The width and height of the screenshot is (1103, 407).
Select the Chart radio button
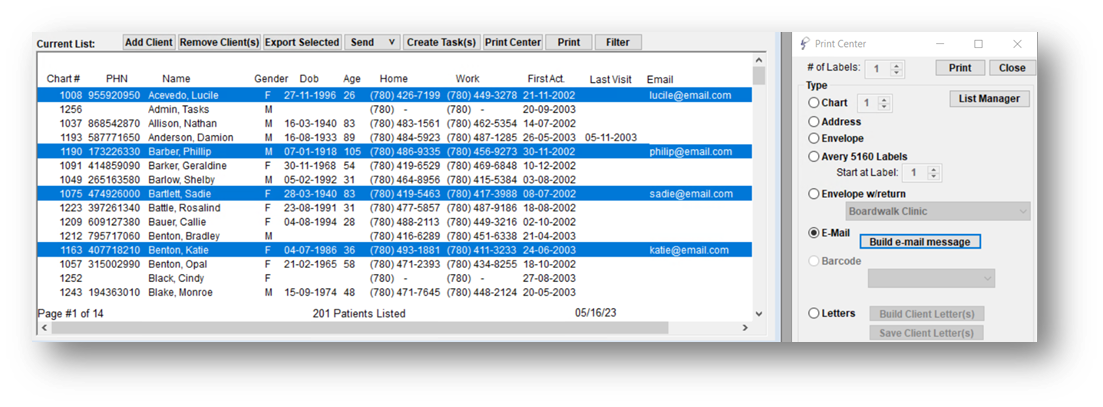[x=814, y=103]
